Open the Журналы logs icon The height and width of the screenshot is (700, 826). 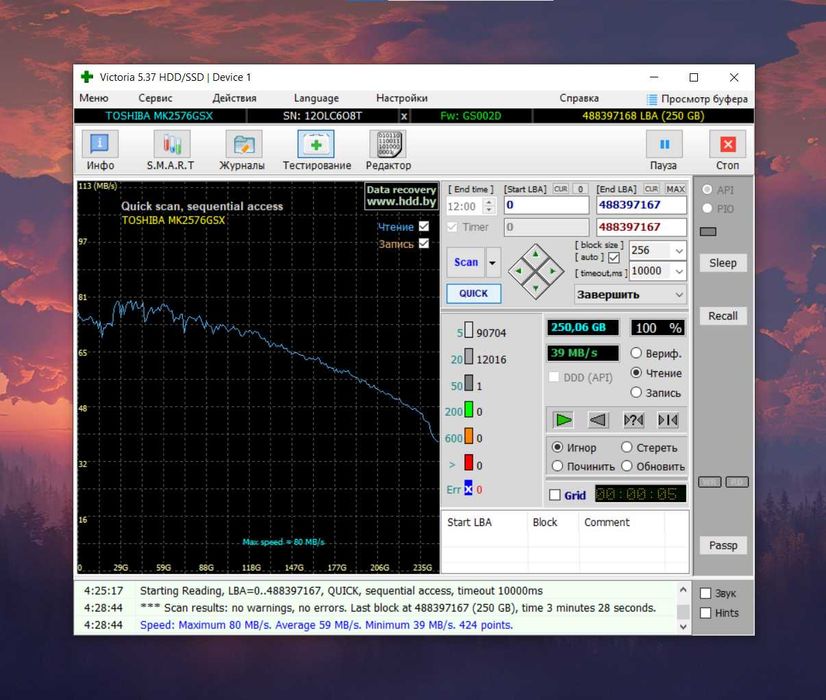pyautogui.click(x=243, y=144)
